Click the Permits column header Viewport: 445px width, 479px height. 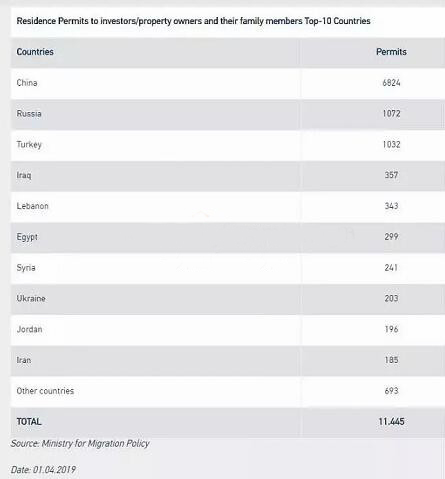[391, 52]
